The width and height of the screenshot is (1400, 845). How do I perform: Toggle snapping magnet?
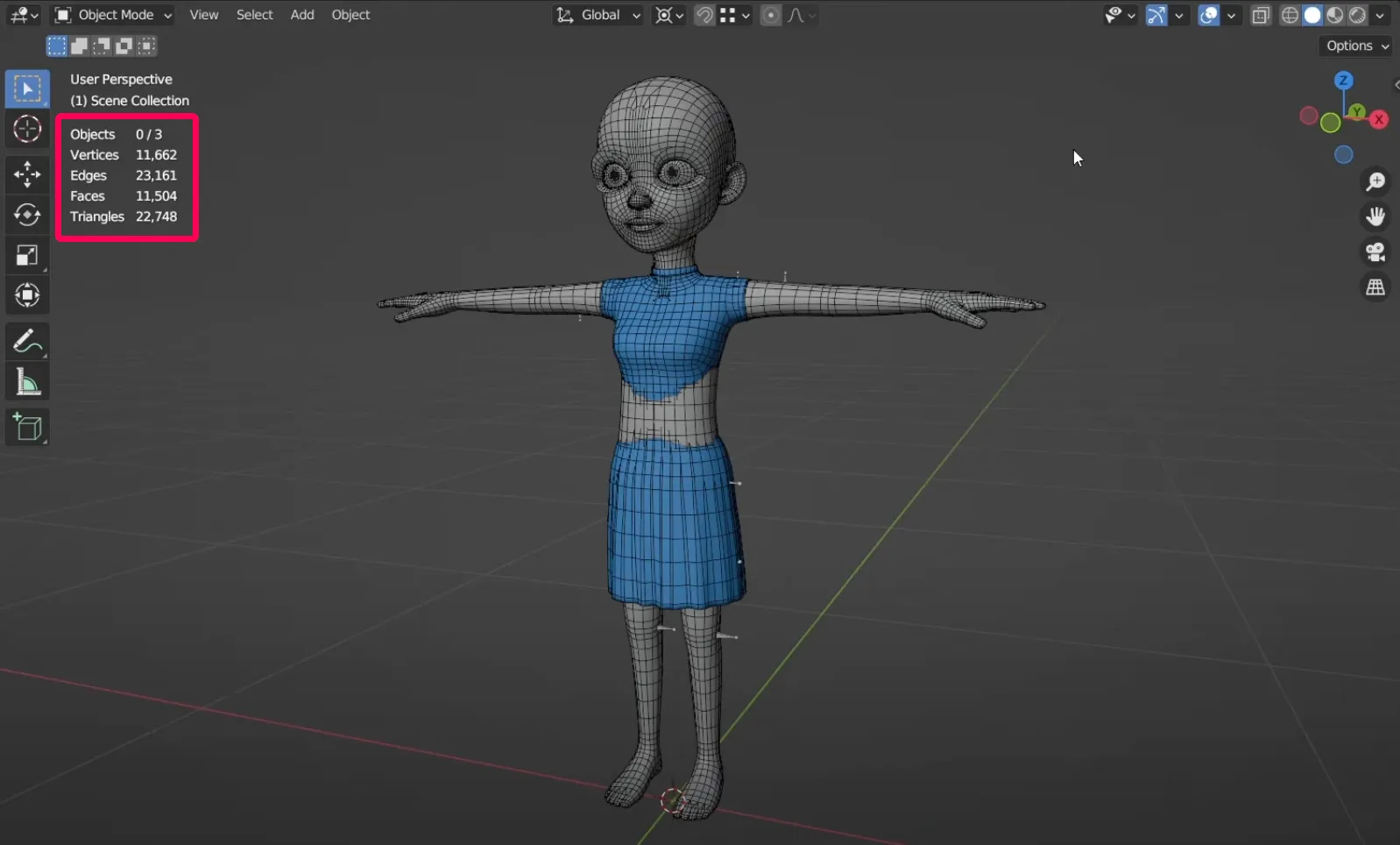[704, 15]
